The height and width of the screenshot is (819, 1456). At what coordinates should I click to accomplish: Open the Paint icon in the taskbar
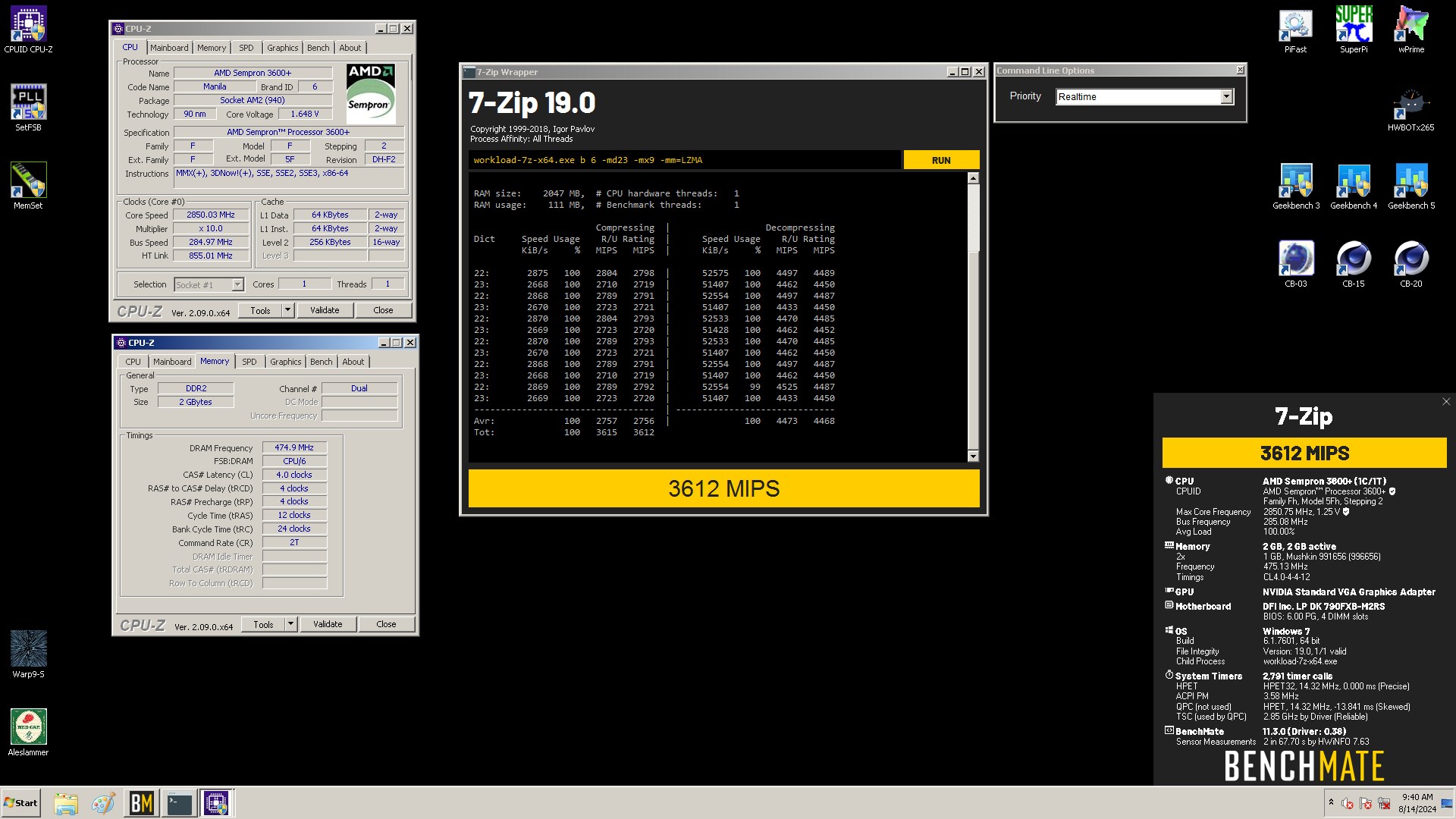point(103,803)
